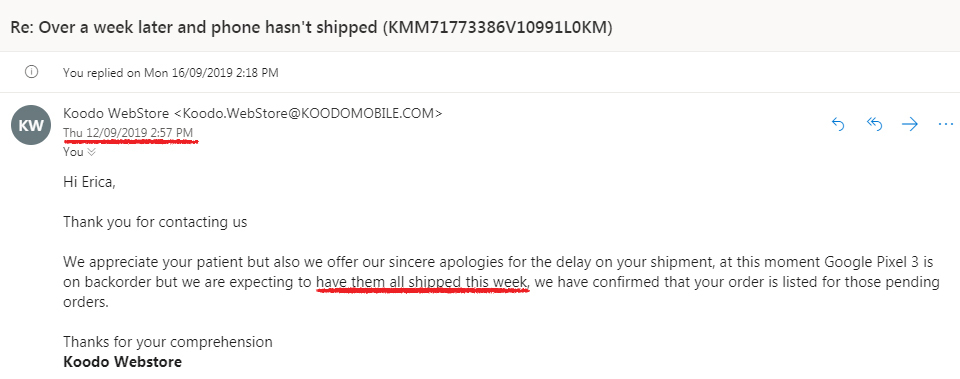The image size is (960, 379).
Task: Click the 'Thanks for your comprehension' line
Action: pos(168,342)
